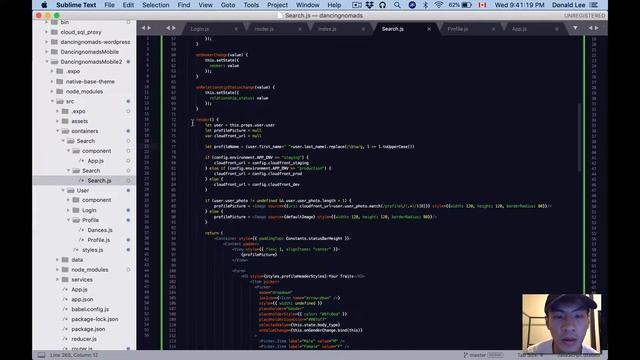The width and height of the screenshot is (640, 360).
Task: Open reducer.js in the sidebar
Action: point(84,339)
